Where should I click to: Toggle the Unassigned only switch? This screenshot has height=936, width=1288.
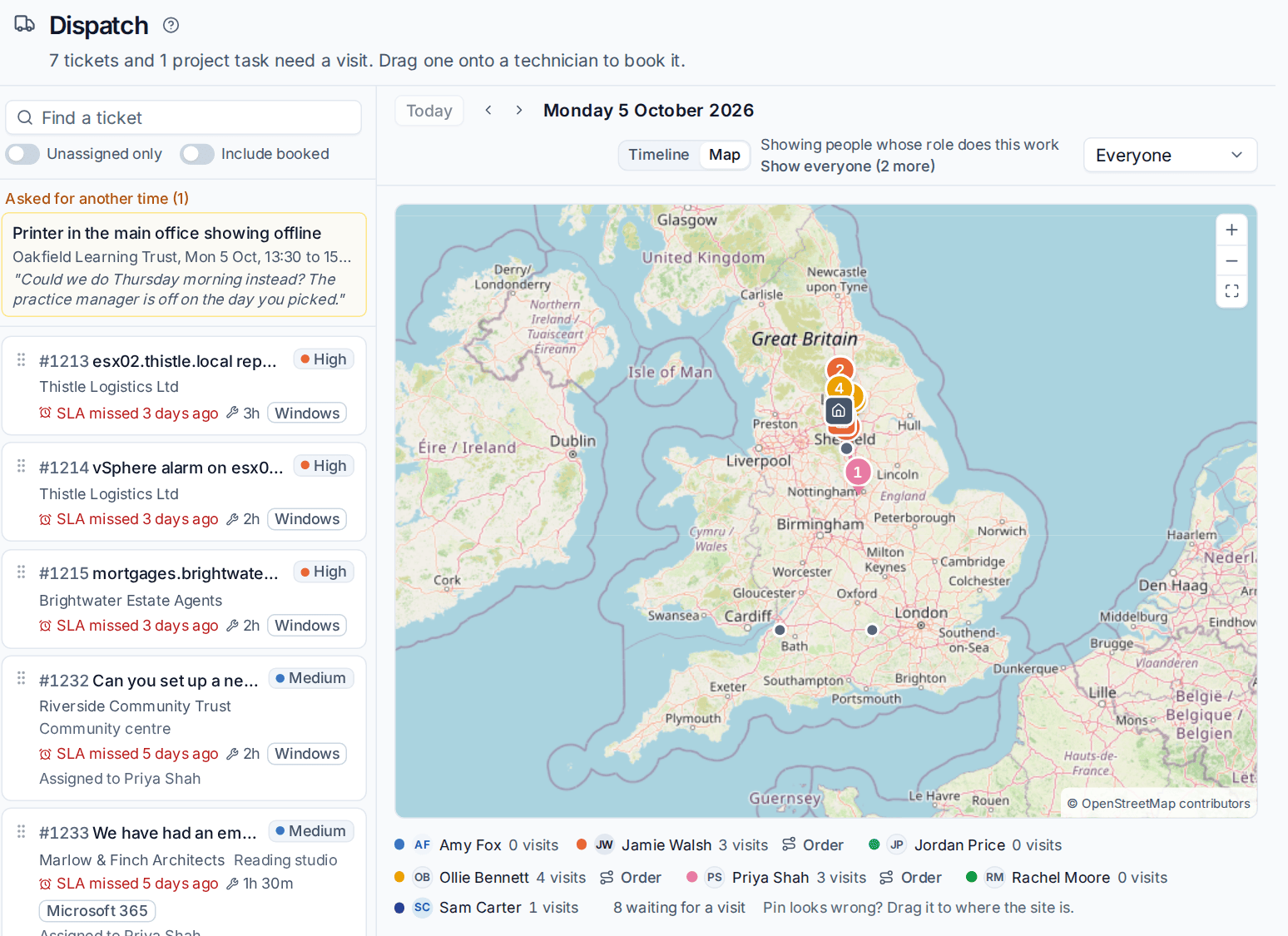point(22,154)
